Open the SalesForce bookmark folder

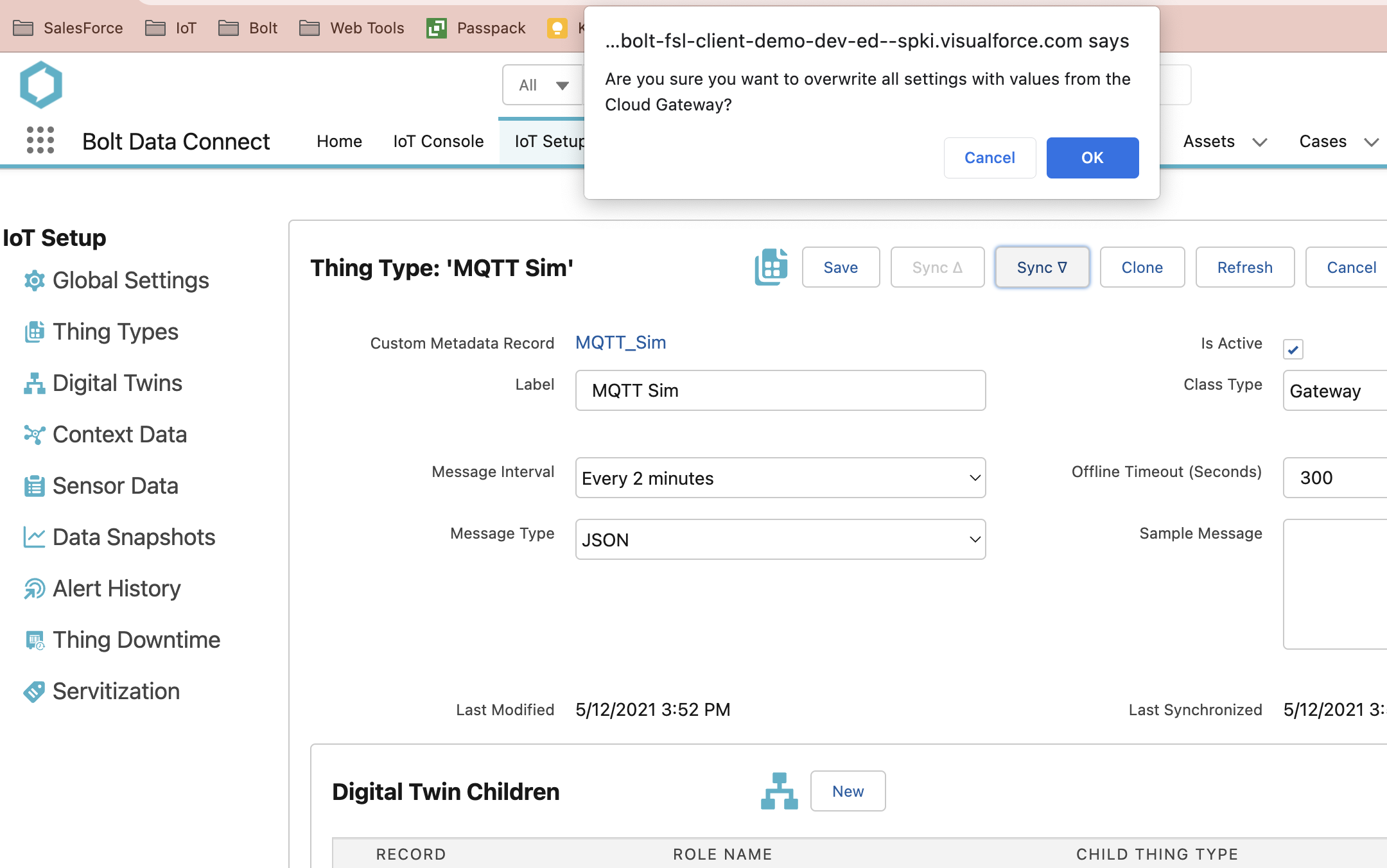point(68,28)
